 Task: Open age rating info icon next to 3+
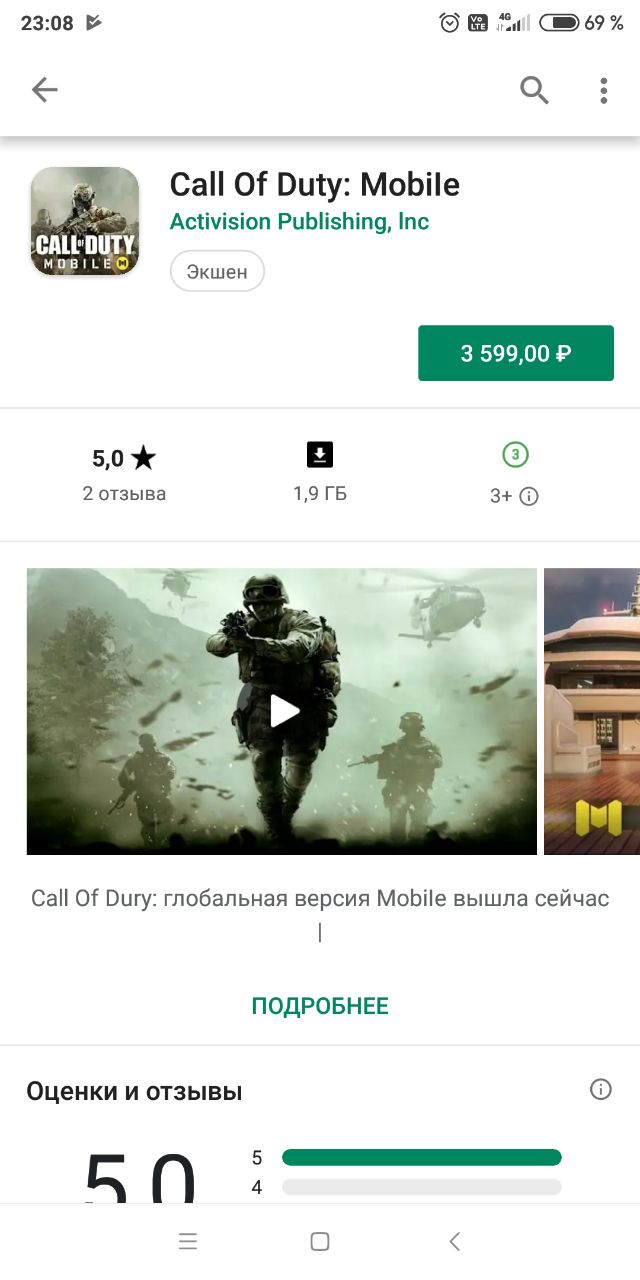(x=529, y=496)
